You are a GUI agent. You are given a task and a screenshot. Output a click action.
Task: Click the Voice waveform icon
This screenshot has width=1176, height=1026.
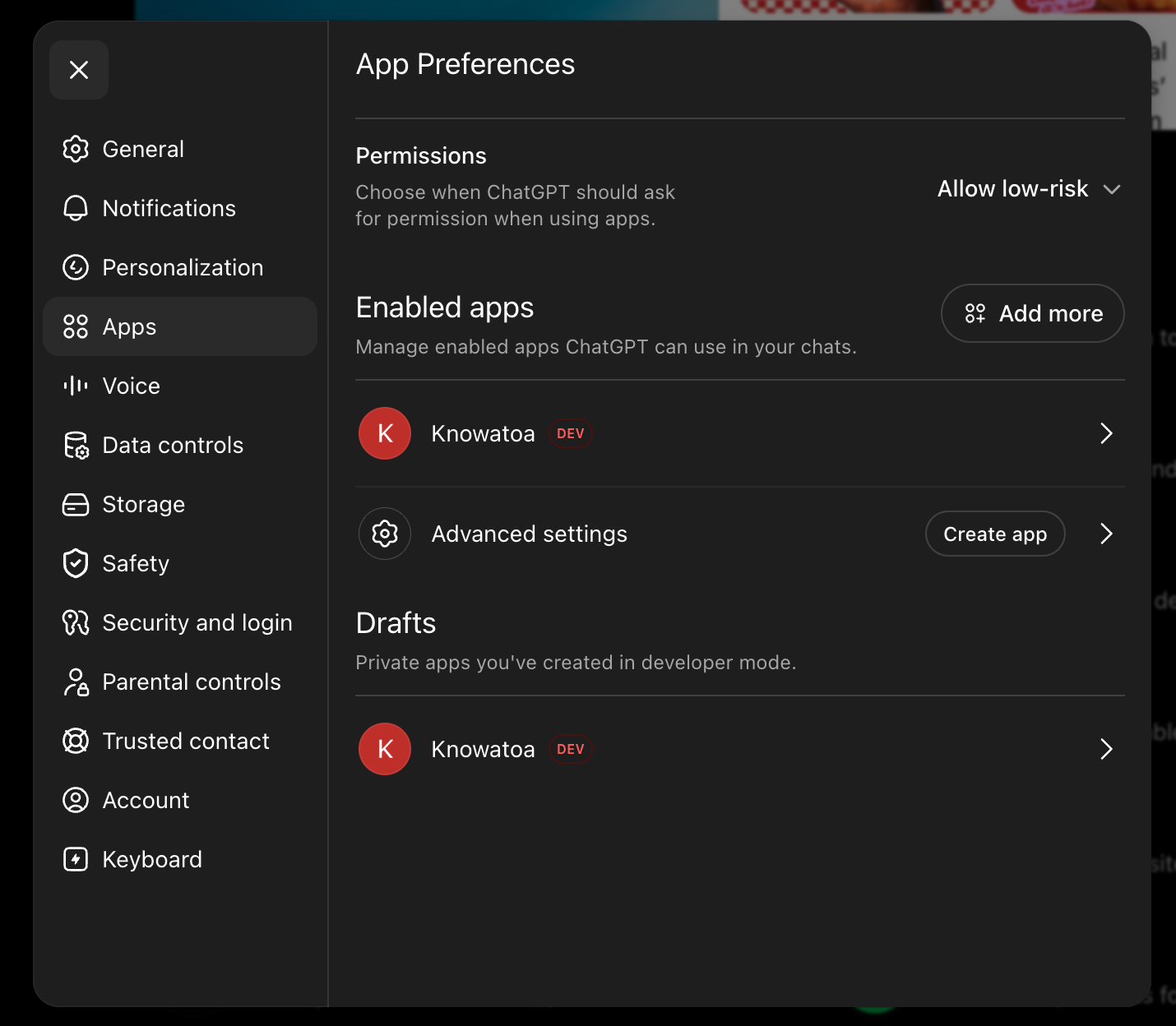pyautogui.click(x=76, y=386)
